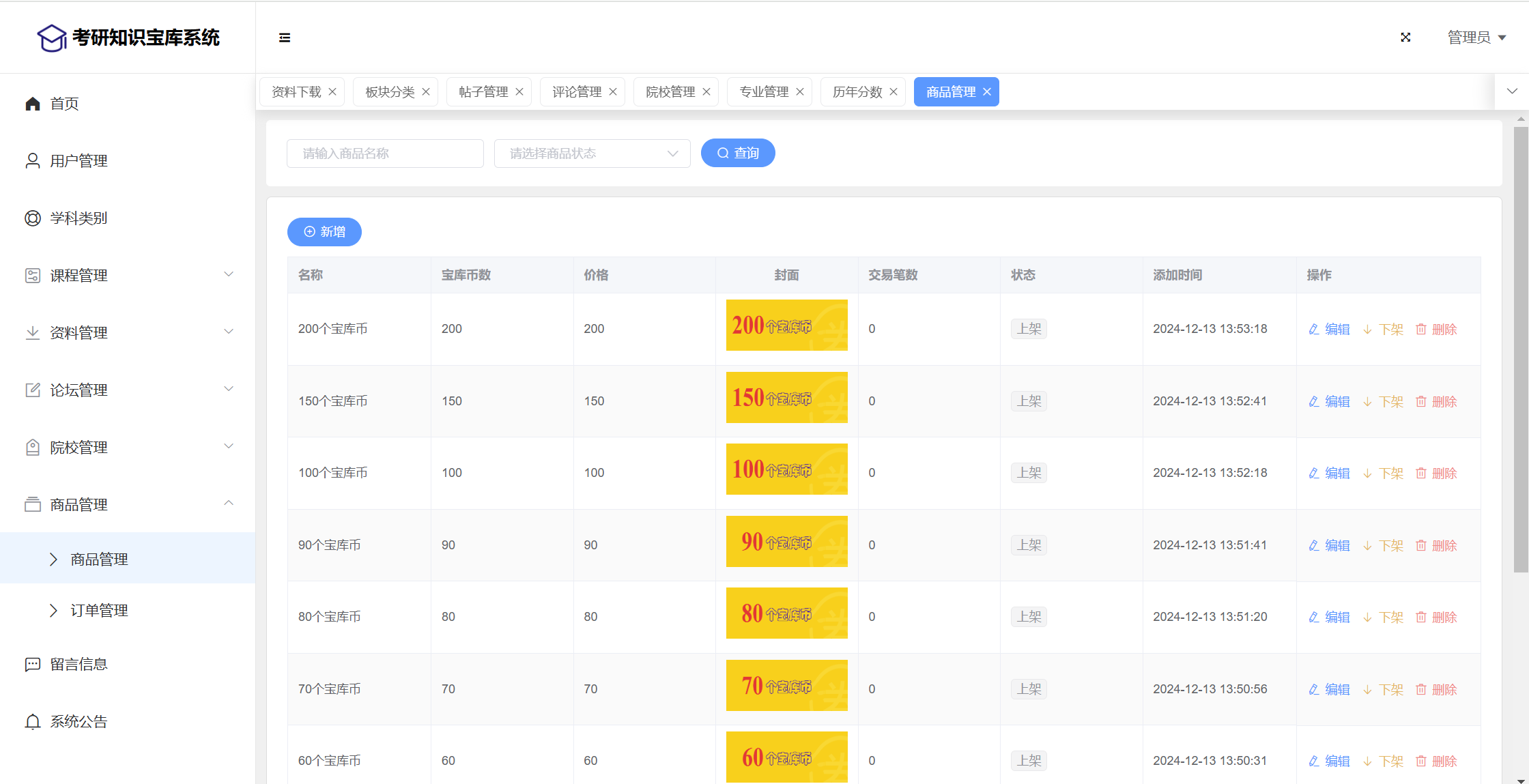This screenshot has height=784, width=1529.
Task: Click the 留言信息 chat bubble icon
Action: click(x=33, y=665)
